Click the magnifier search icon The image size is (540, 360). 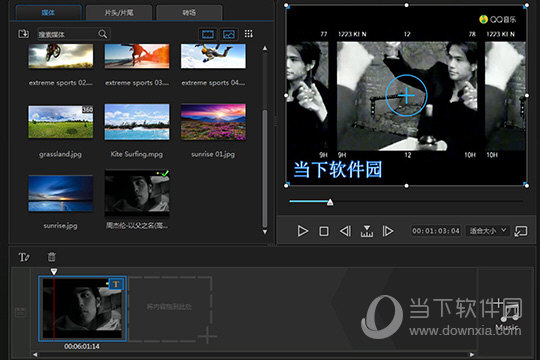pyautogui.click(x=103, y=34)
